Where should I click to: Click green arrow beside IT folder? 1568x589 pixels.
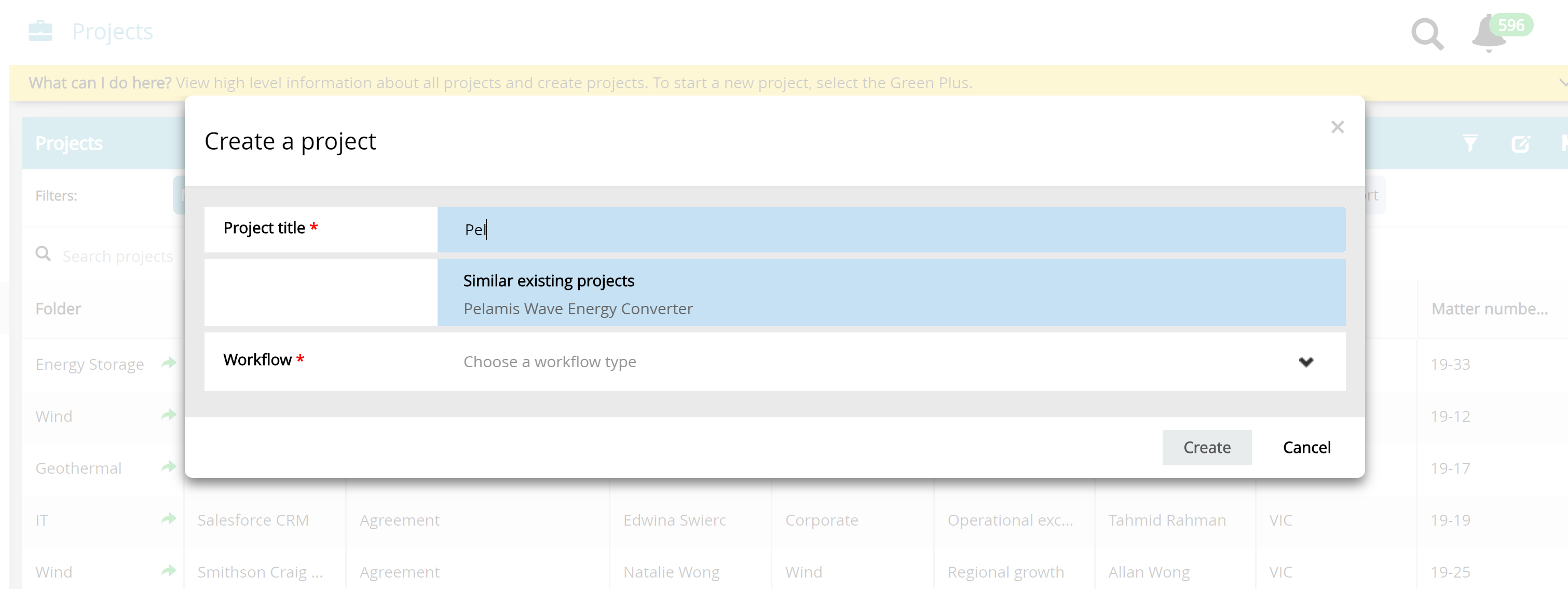(169, 519)
